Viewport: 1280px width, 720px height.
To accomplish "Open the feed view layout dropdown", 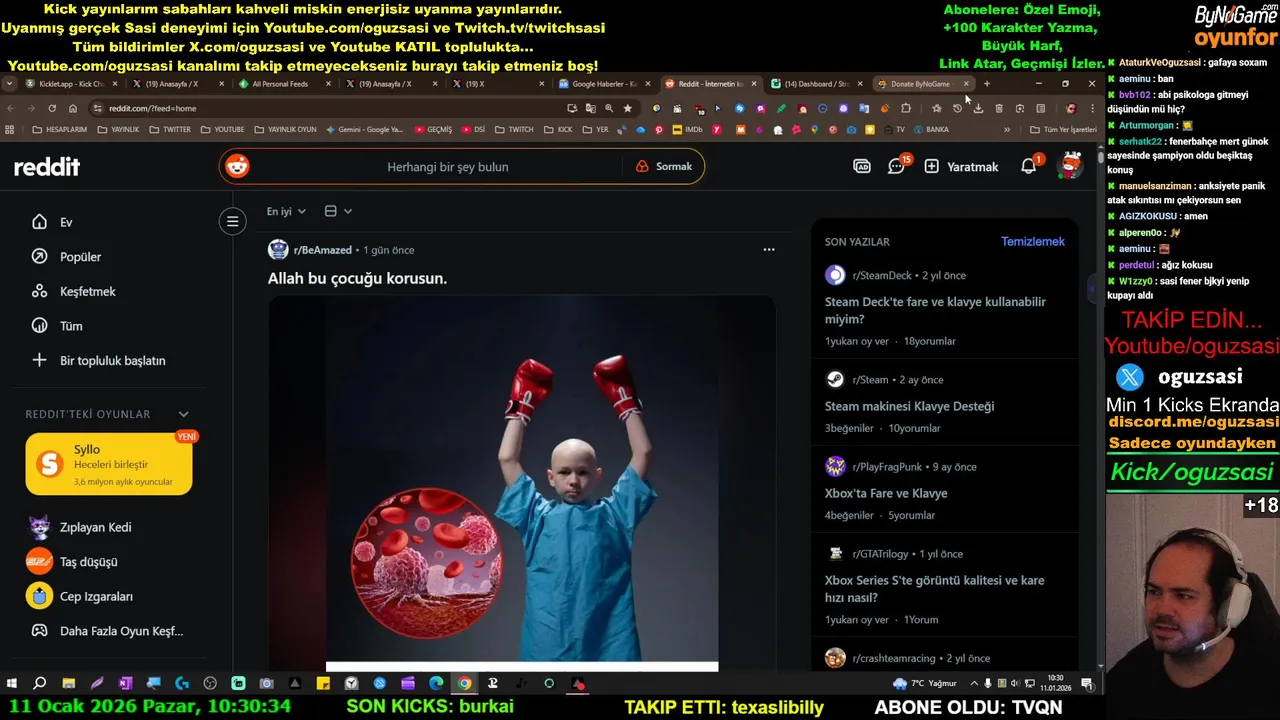I will click(x=338, y=211).
